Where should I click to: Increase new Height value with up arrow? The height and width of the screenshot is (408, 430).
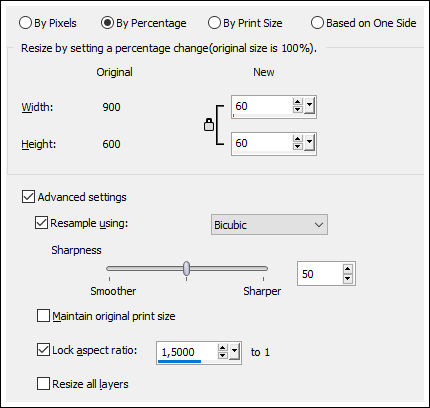[298, 139]
